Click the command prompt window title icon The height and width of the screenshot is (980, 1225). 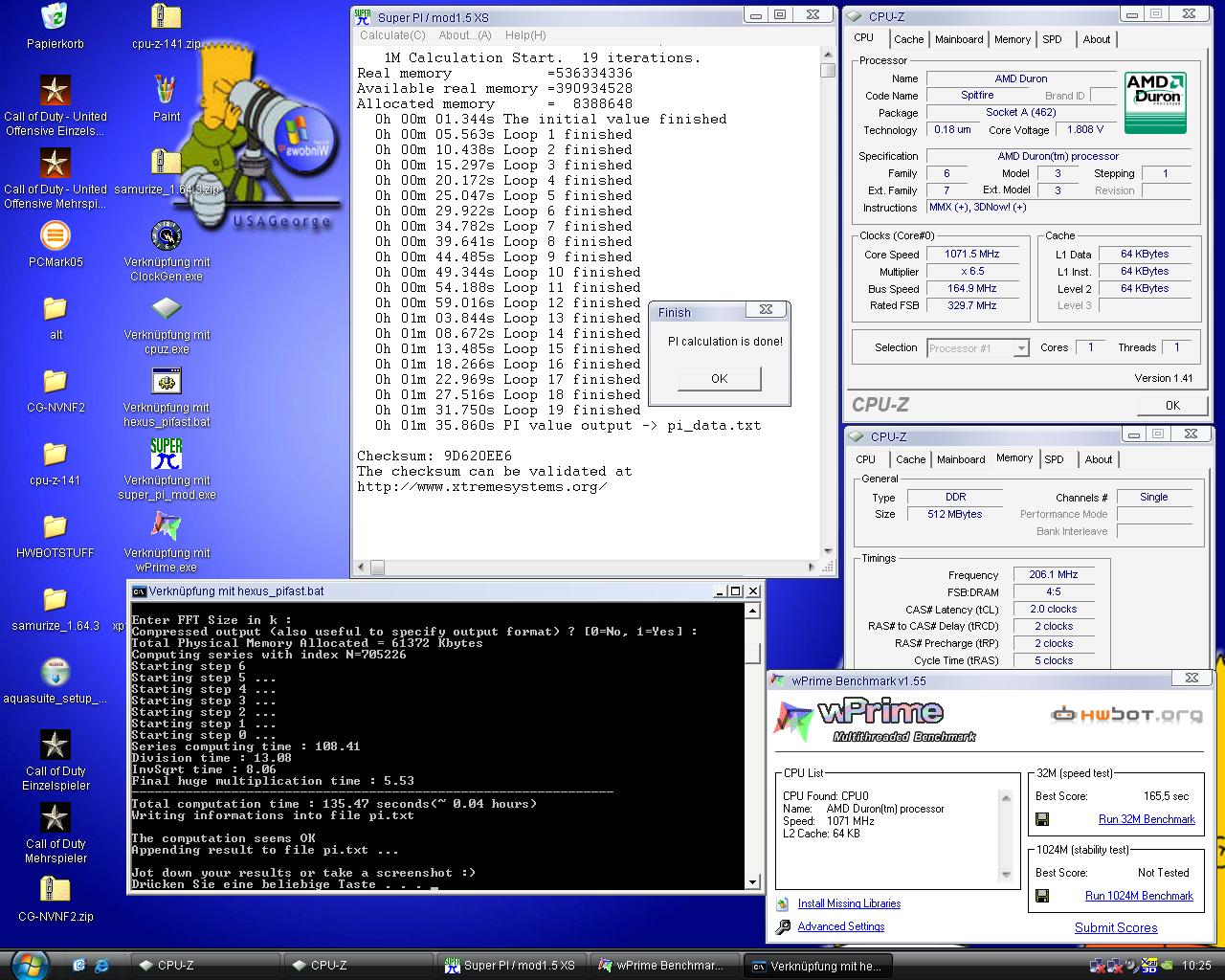pos(140,591)
